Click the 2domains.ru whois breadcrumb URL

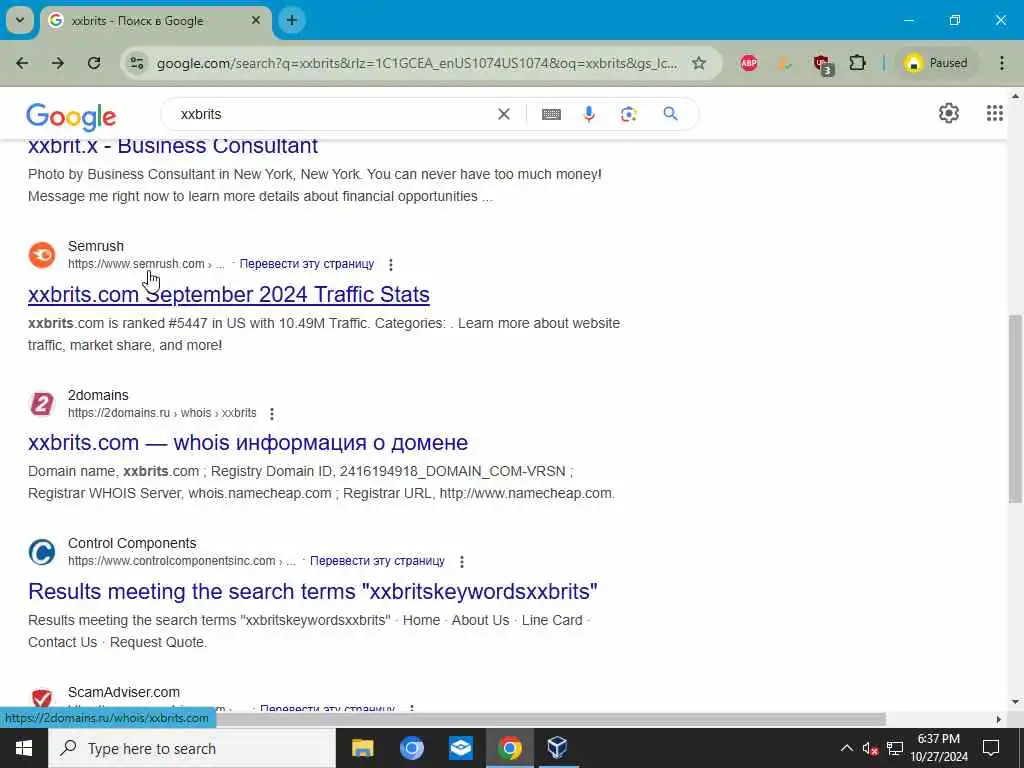tap(162, 413)
